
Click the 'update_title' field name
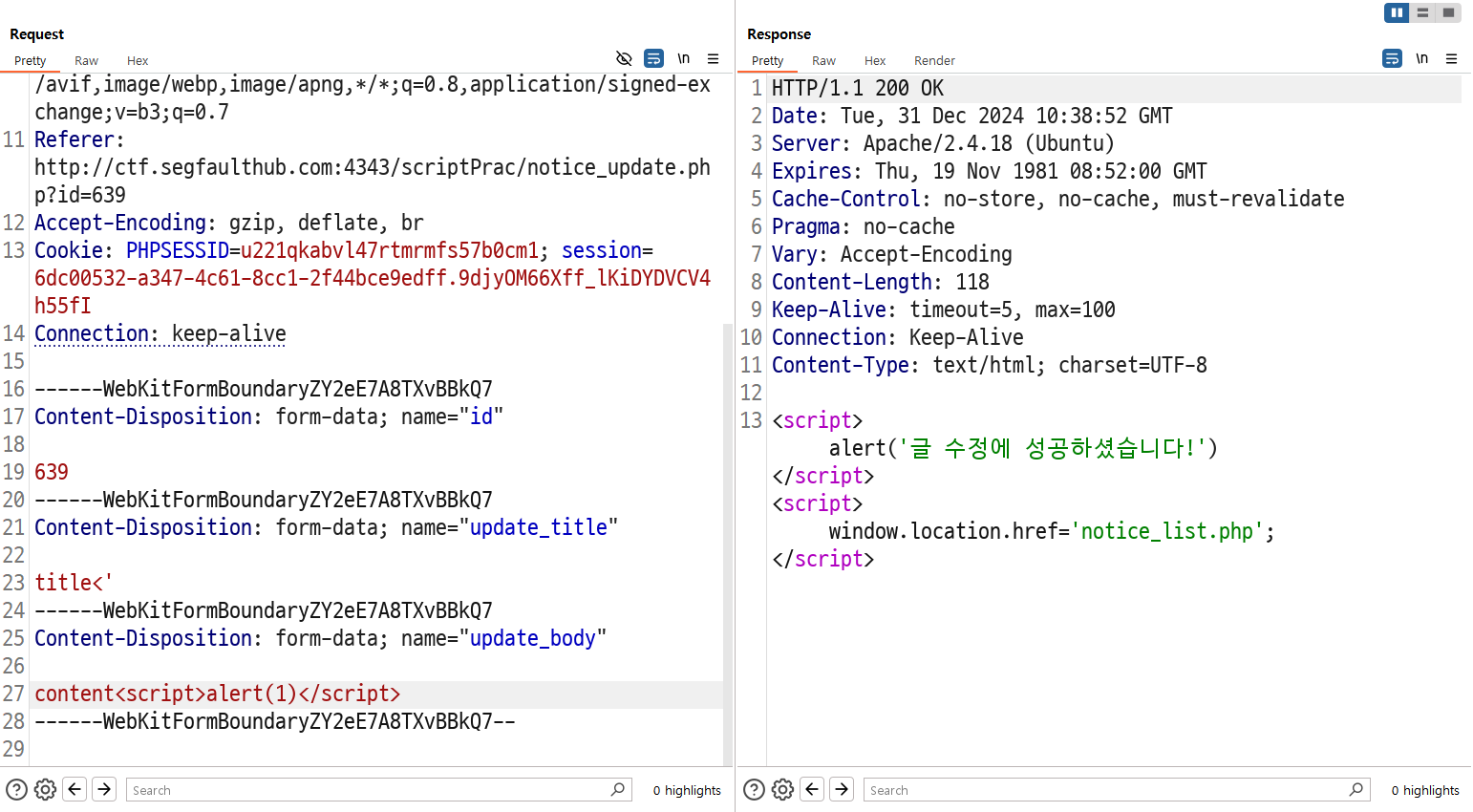tap(539, 527)
